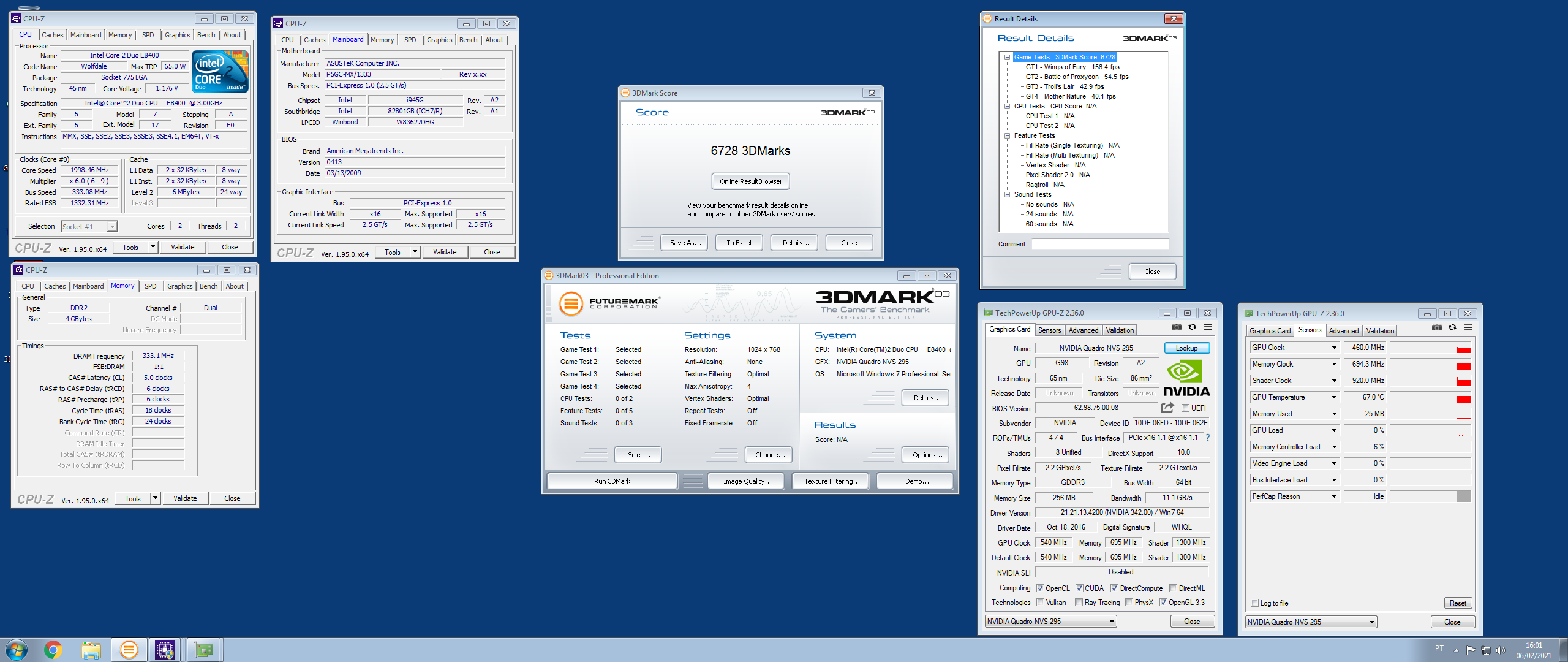Viewport: 1568px width, 662px height.
Task: Open Windows Start menu
Action: (16, 650)
